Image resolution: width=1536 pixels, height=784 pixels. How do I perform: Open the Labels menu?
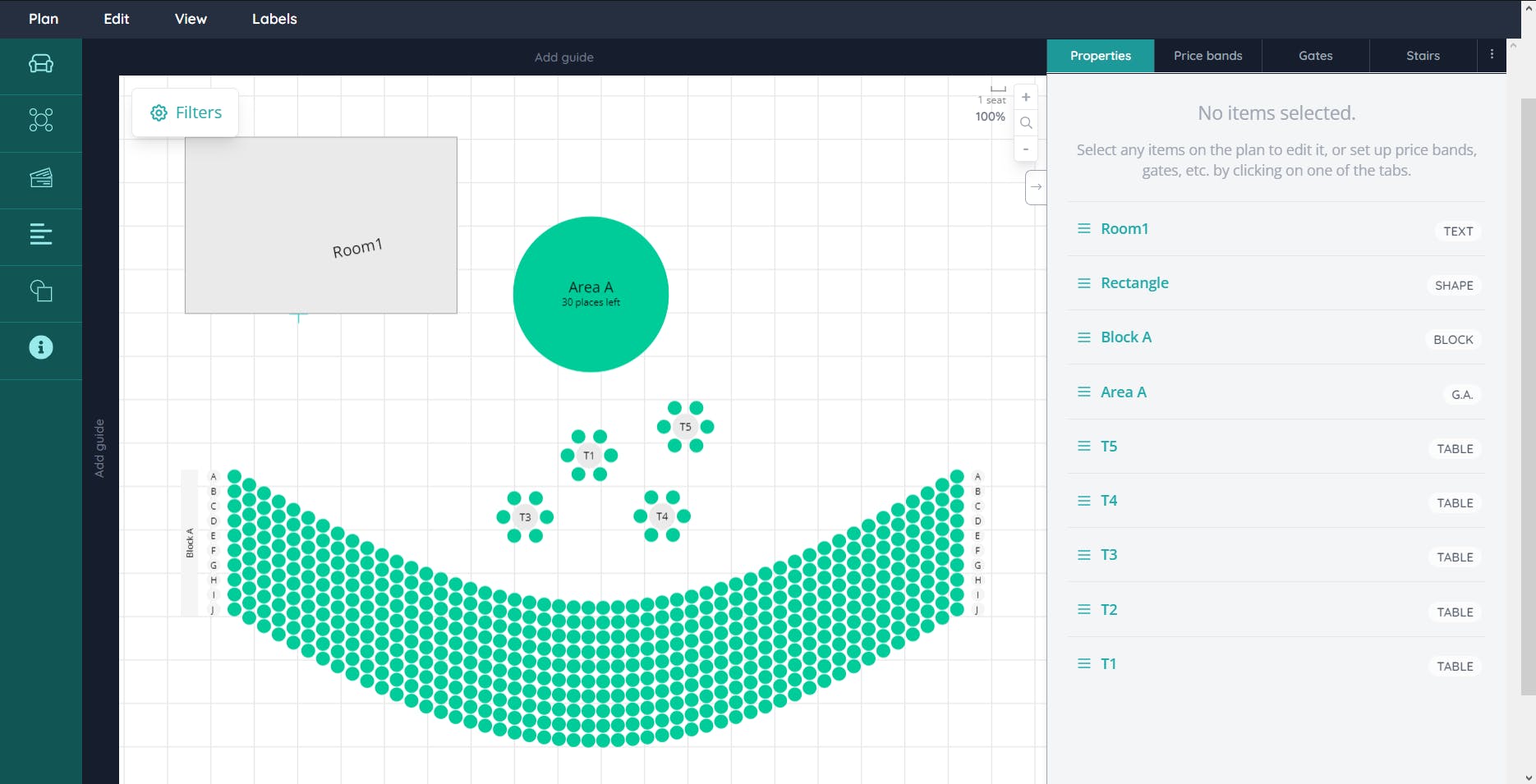pyautogui.click(x=274, y=19)
